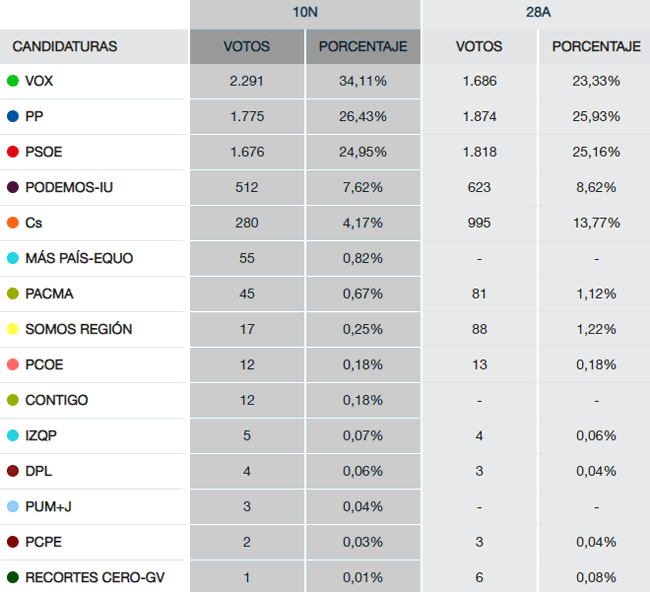This screenshot has width=650, height=592.
Task: Click the CANDIDATURAS column header
Action: pyautogui.click(x=65, y=47)
